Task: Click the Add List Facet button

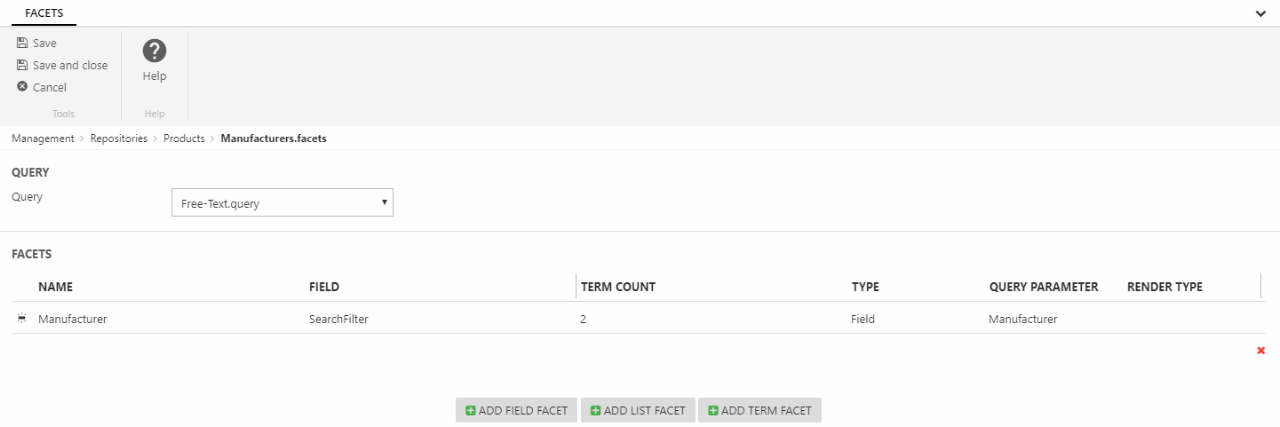Action: [x=637, y=410]
